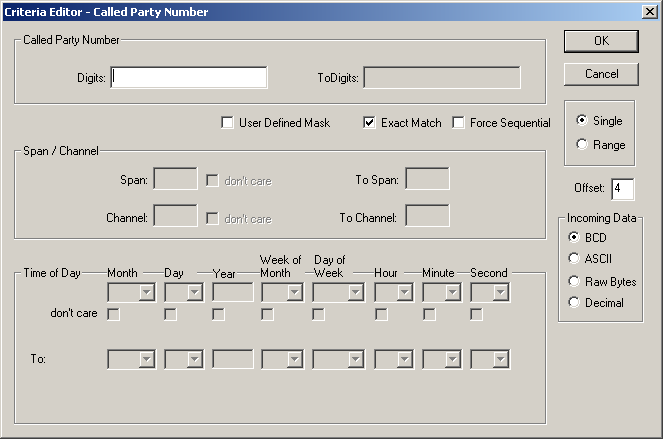Screen dimensions: 663x439
Task: Enable the Force Sequential checkbox
Action: pos(459,123)
